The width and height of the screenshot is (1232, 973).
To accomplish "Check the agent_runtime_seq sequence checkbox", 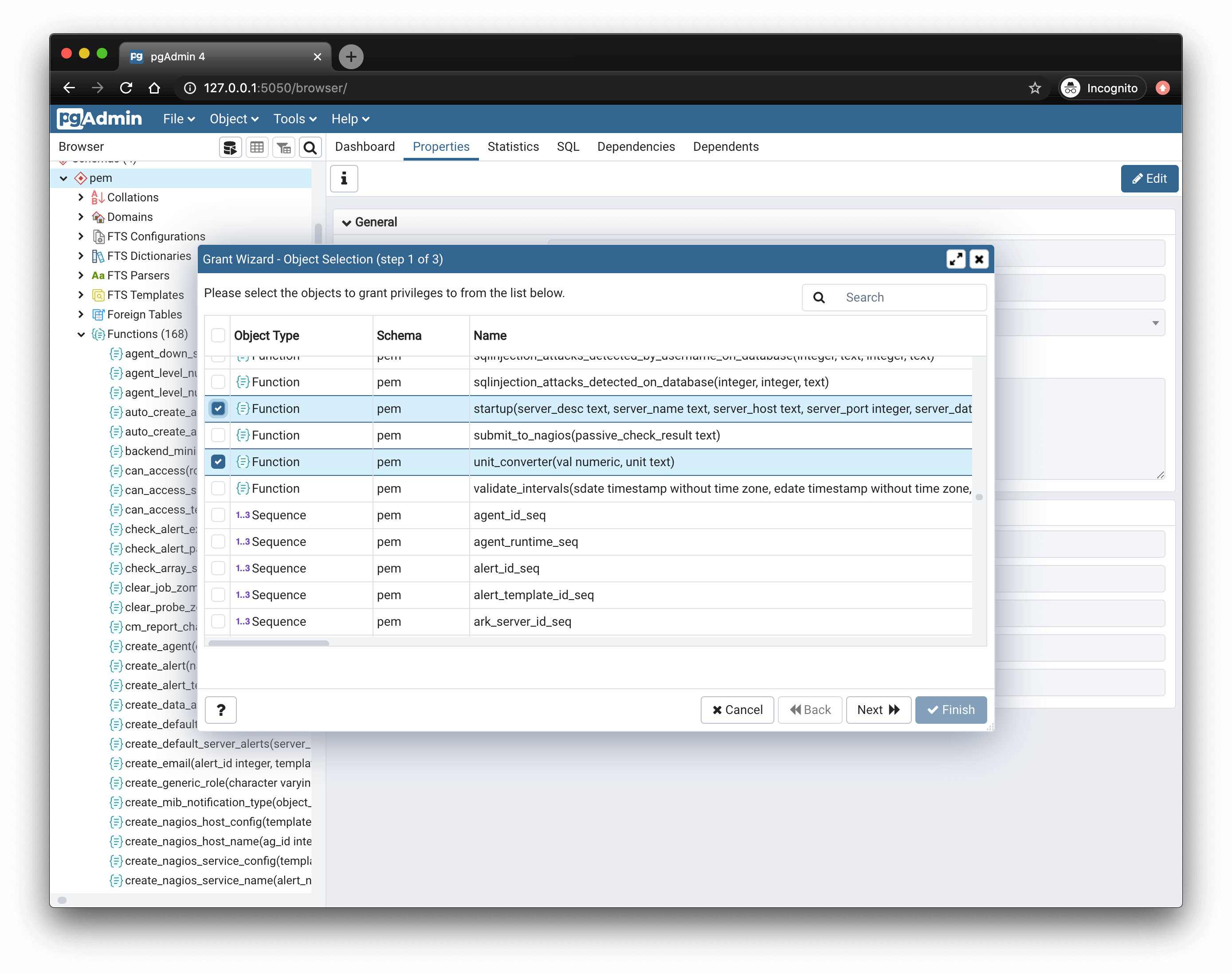I will pyautogui.click(x=218, y=541).
